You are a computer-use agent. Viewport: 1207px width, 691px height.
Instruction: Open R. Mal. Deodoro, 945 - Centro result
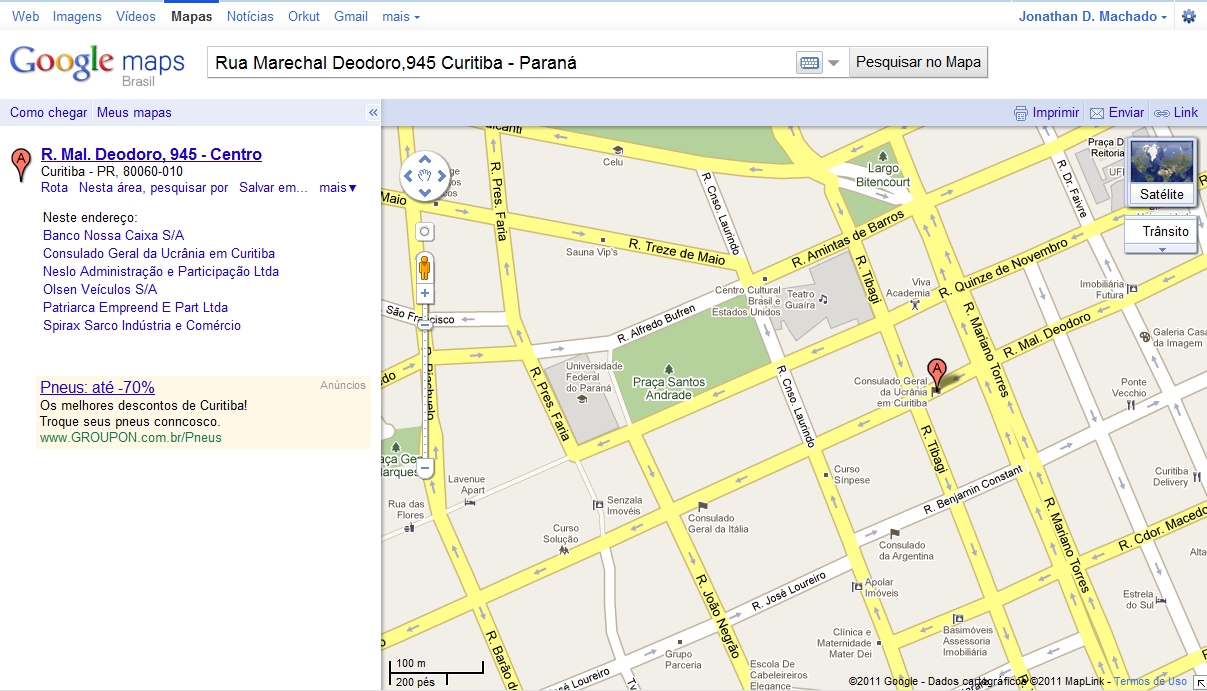tap(151, 154)
